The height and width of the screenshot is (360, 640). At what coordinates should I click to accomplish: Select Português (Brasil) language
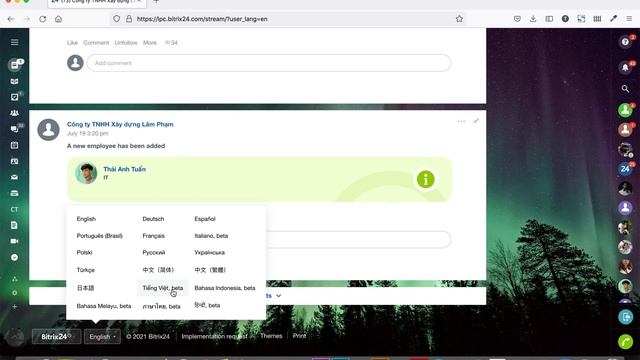tap(100, 236)
